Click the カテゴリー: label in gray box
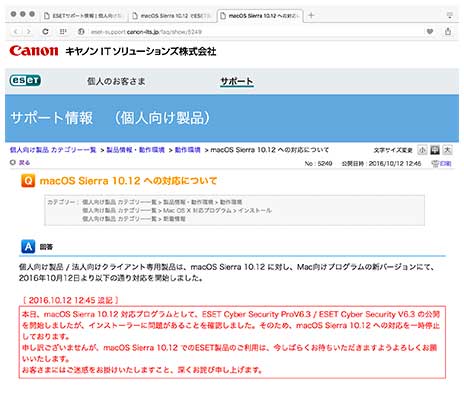 63,202
